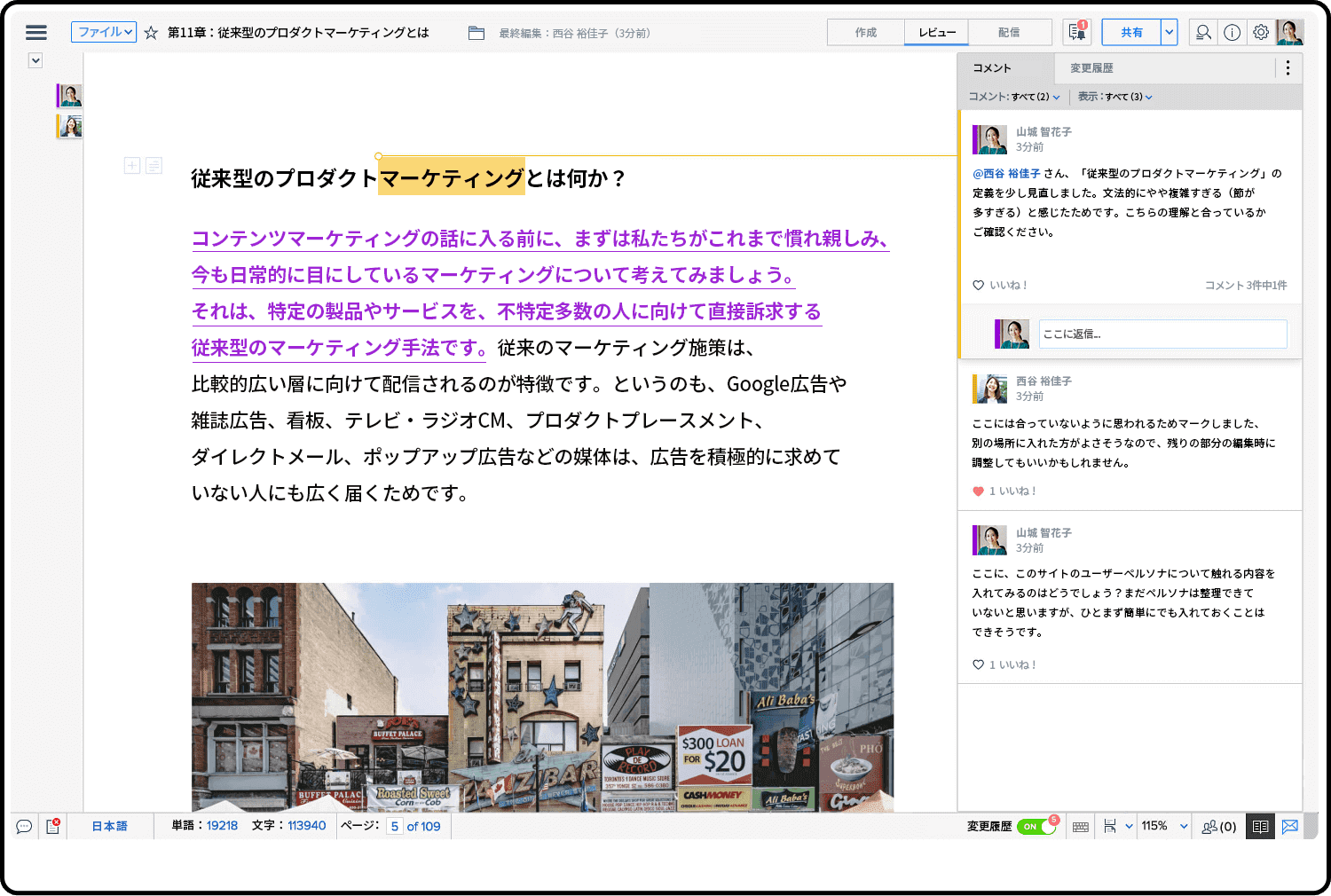This screenshot has width=1331, height=896.
Task: Select the 変更履歴 panel tab
Action: tap(1091, 68)
